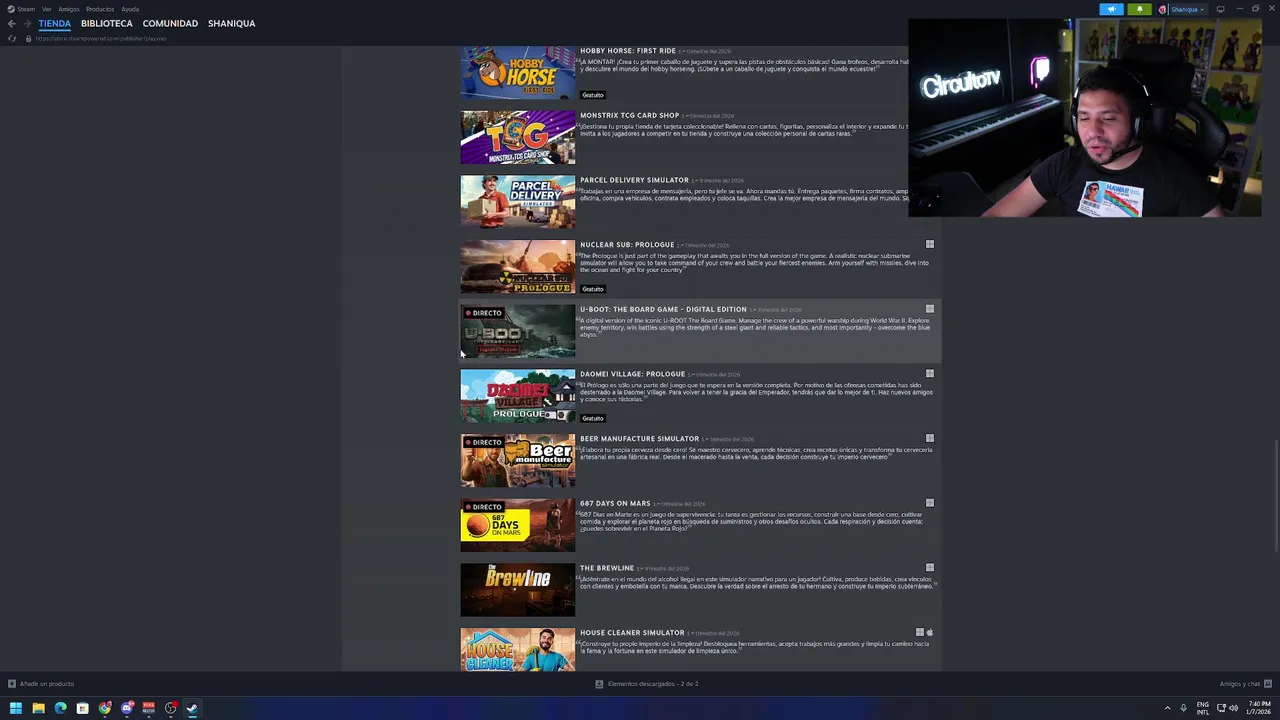Click Gratuito tag on Nuclear Sub: Prologue
Image resolution: width=1280 pixels, height=720 pixels.
(x=593, y=289)
